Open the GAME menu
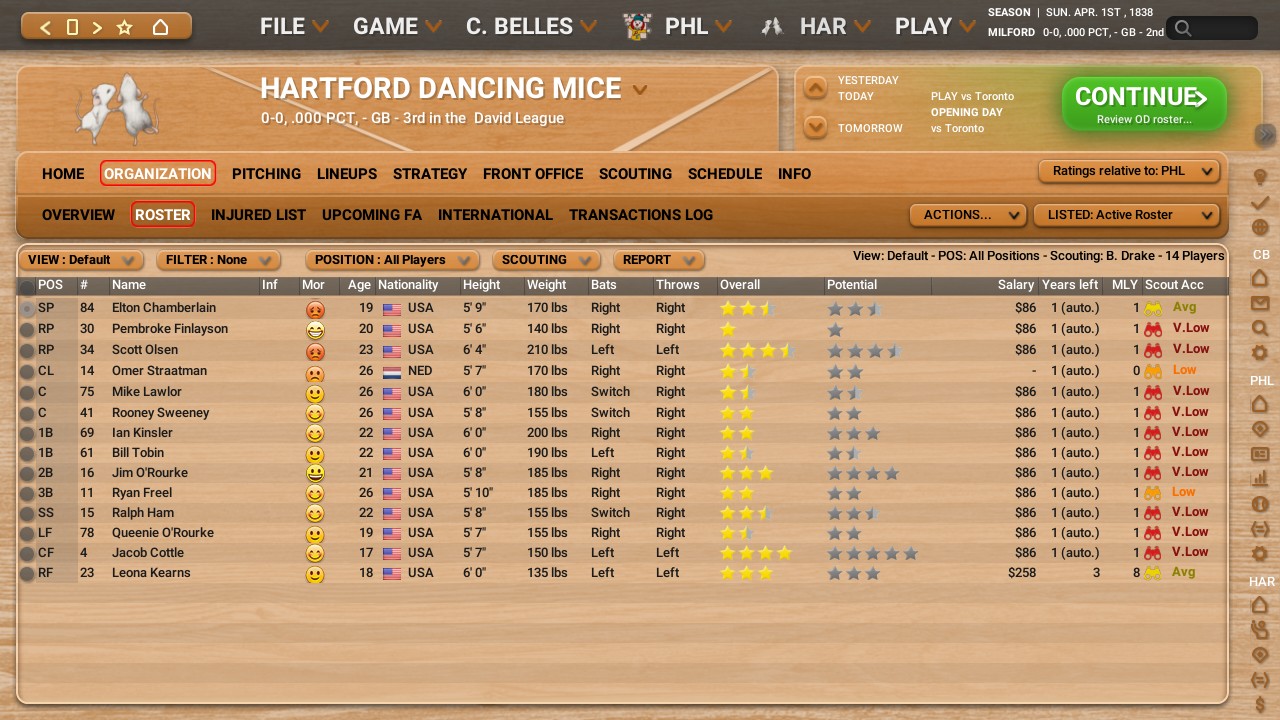 coord(397,27)
